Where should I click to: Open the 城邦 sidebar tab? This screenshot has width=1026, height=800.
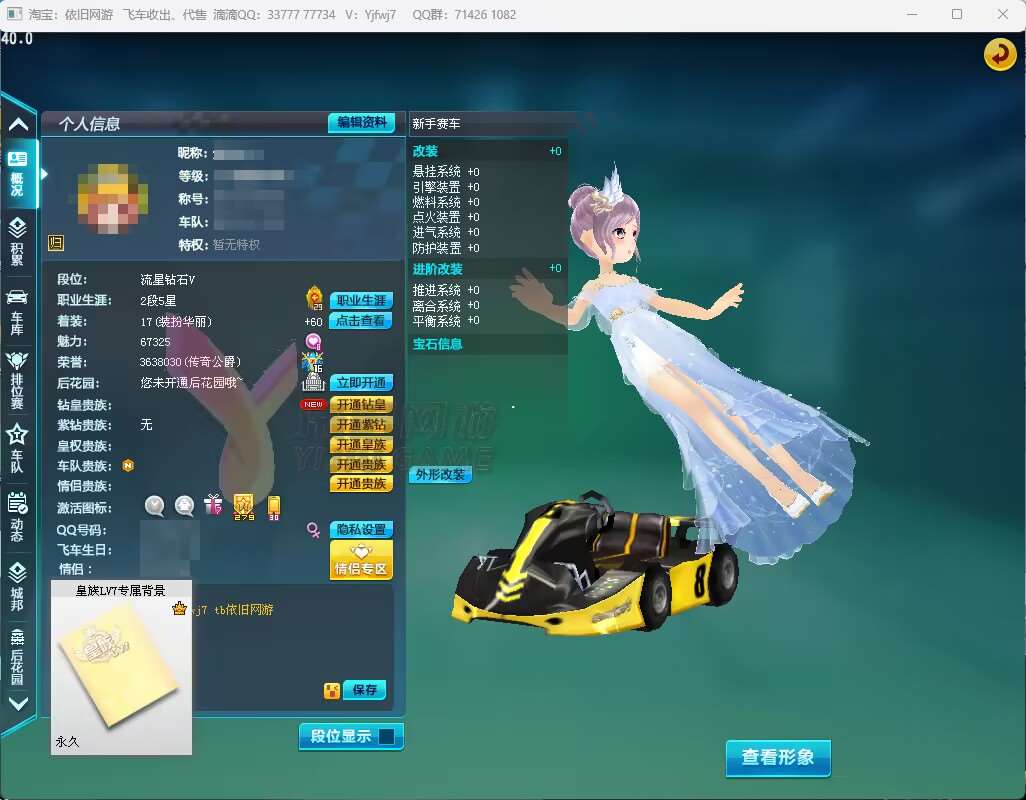point(18,585)
